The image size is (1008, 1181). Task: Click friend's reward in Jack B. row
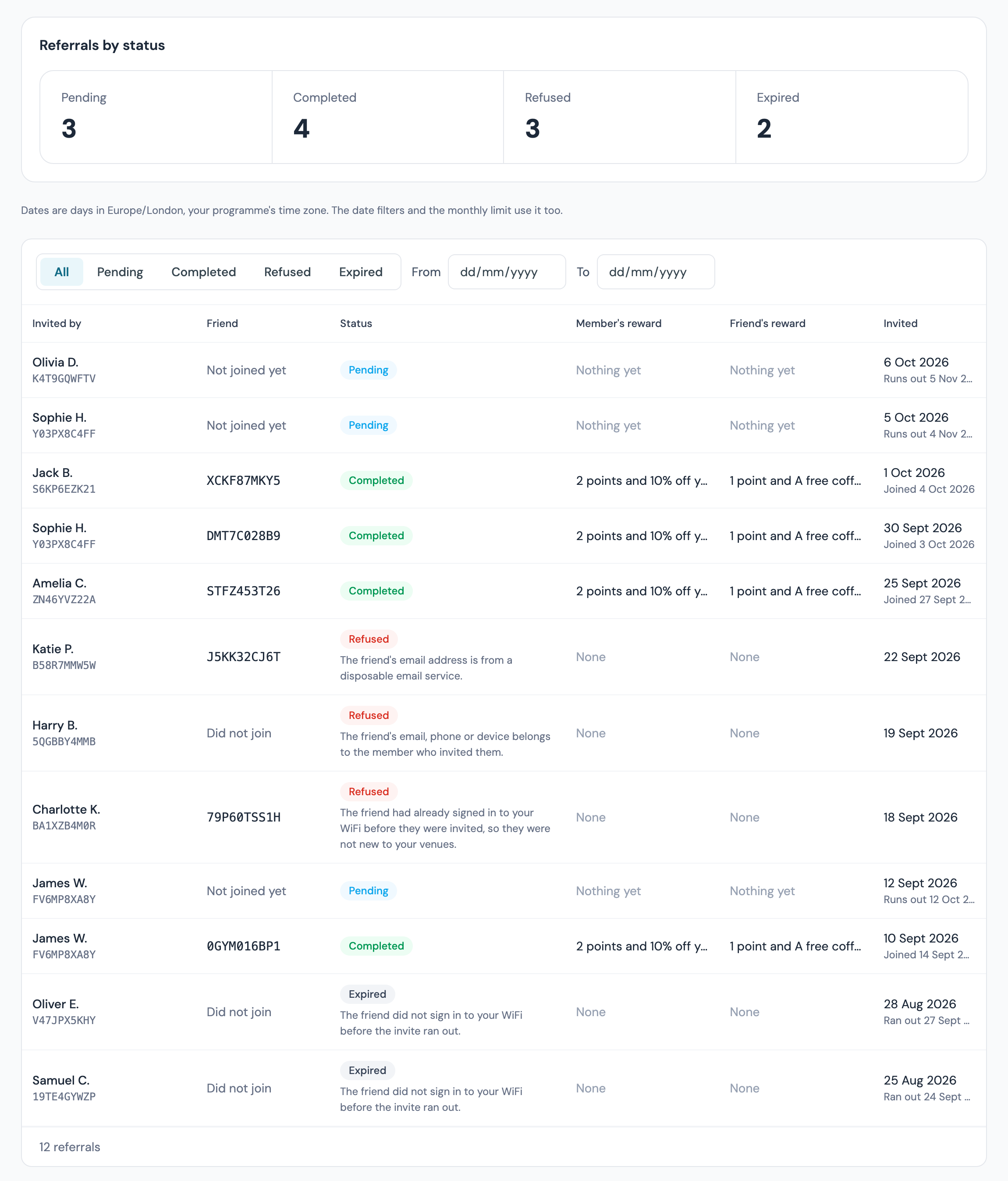coord(795,480)
